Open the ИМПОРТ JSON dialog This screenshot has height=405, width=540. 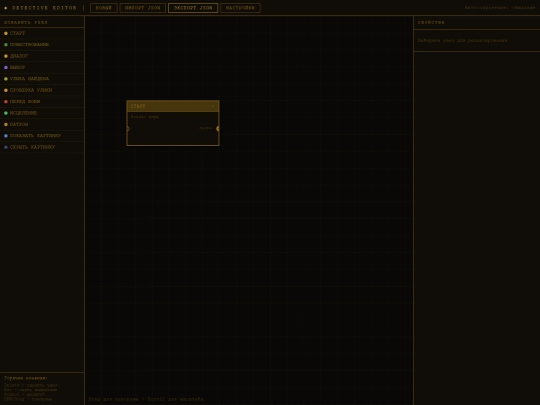coord(143,8)
